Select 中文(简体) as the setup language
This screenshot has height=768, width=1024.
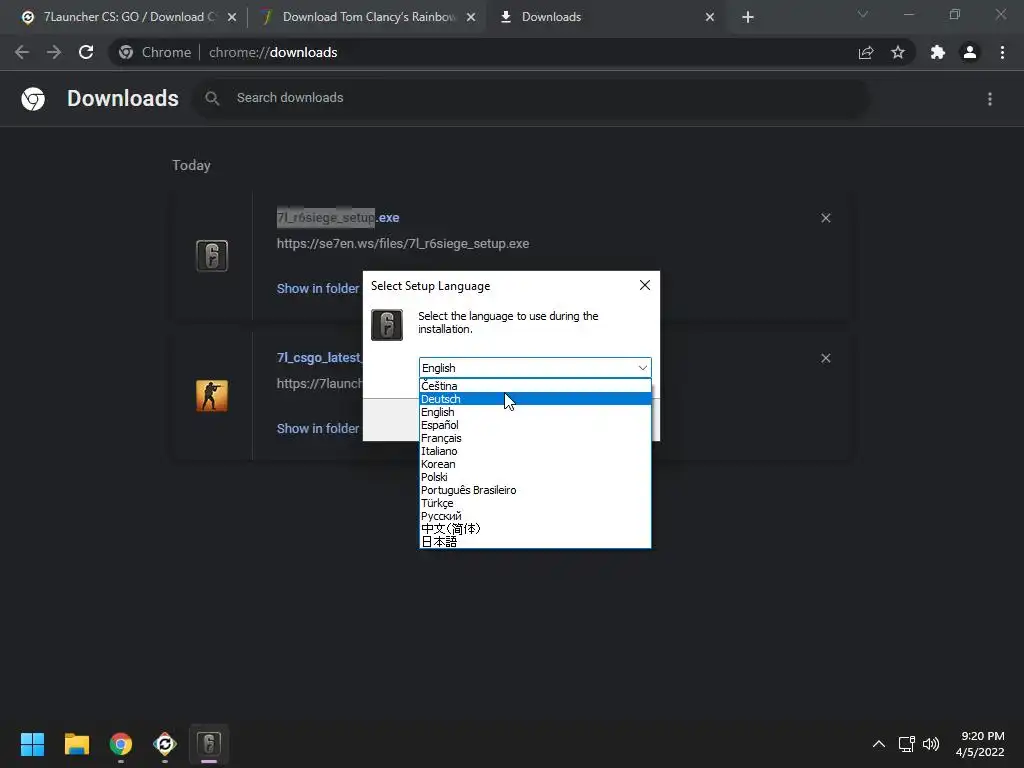[x=535, y=529]
